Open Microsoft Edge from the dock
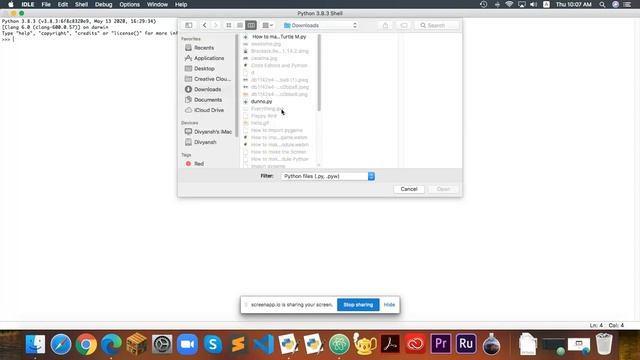 111,344
